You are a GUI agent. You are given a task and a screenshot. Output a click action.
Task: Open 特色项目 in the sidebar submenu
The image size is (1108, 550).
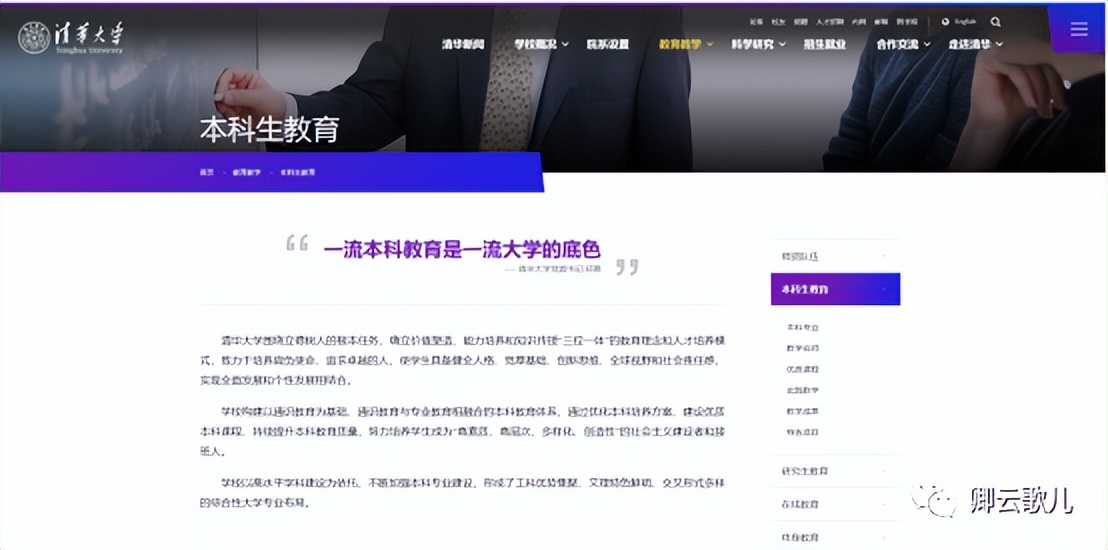(x=802, y=432)
